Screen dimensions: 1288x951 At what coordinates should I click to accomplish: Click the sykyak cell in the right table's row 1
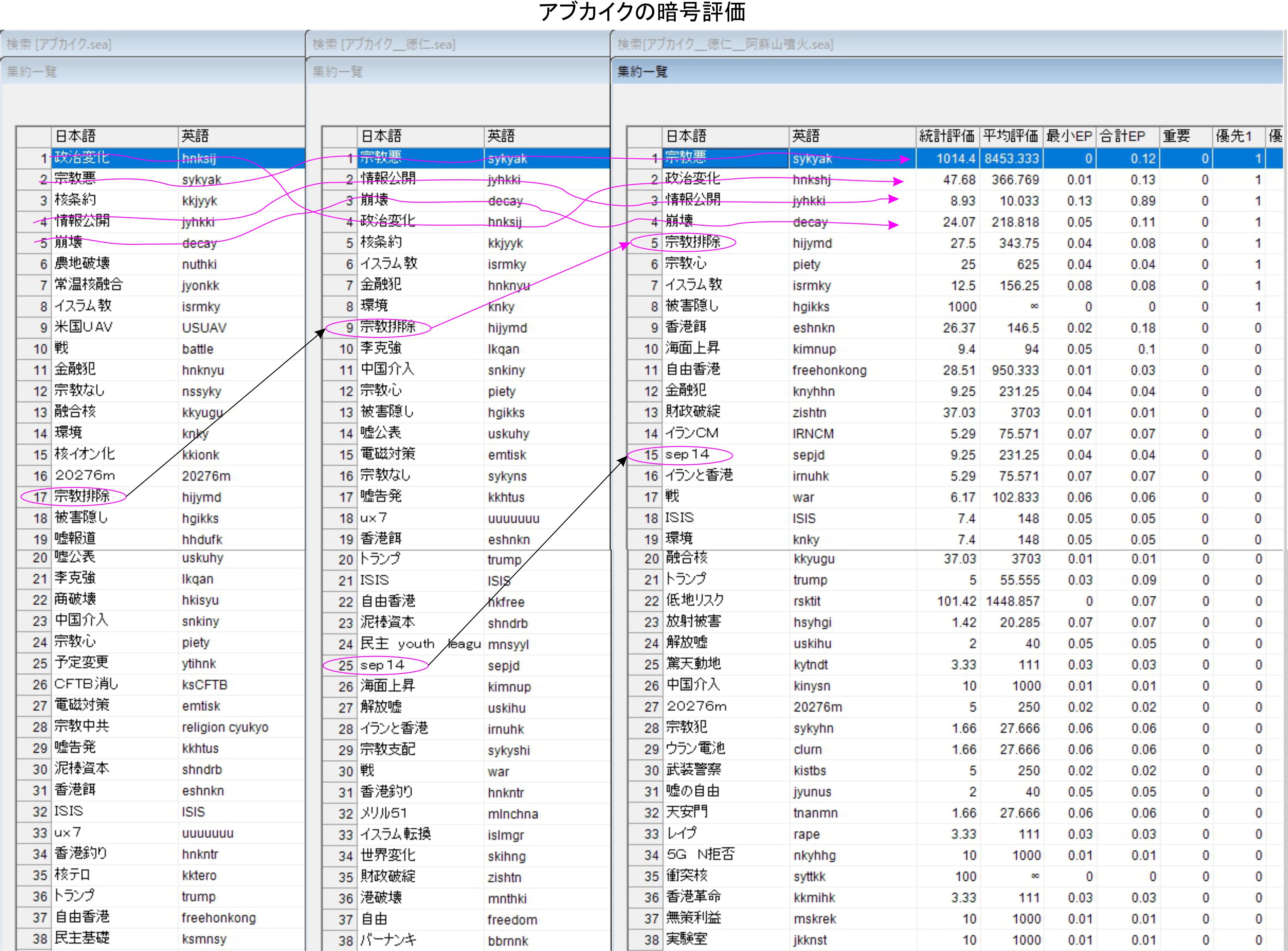tap(812, 159)
